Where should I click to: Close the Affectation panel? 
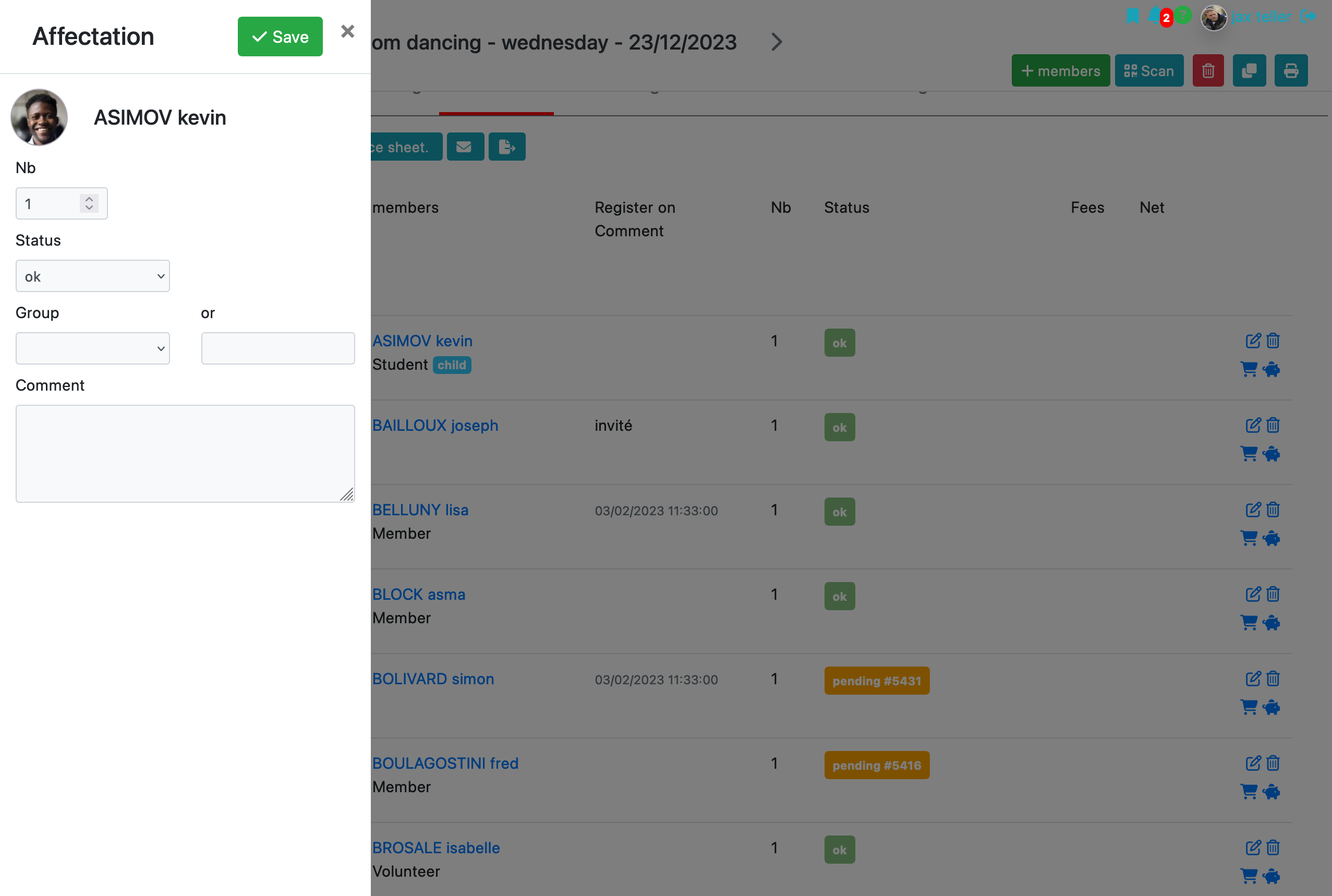point(347,31)
